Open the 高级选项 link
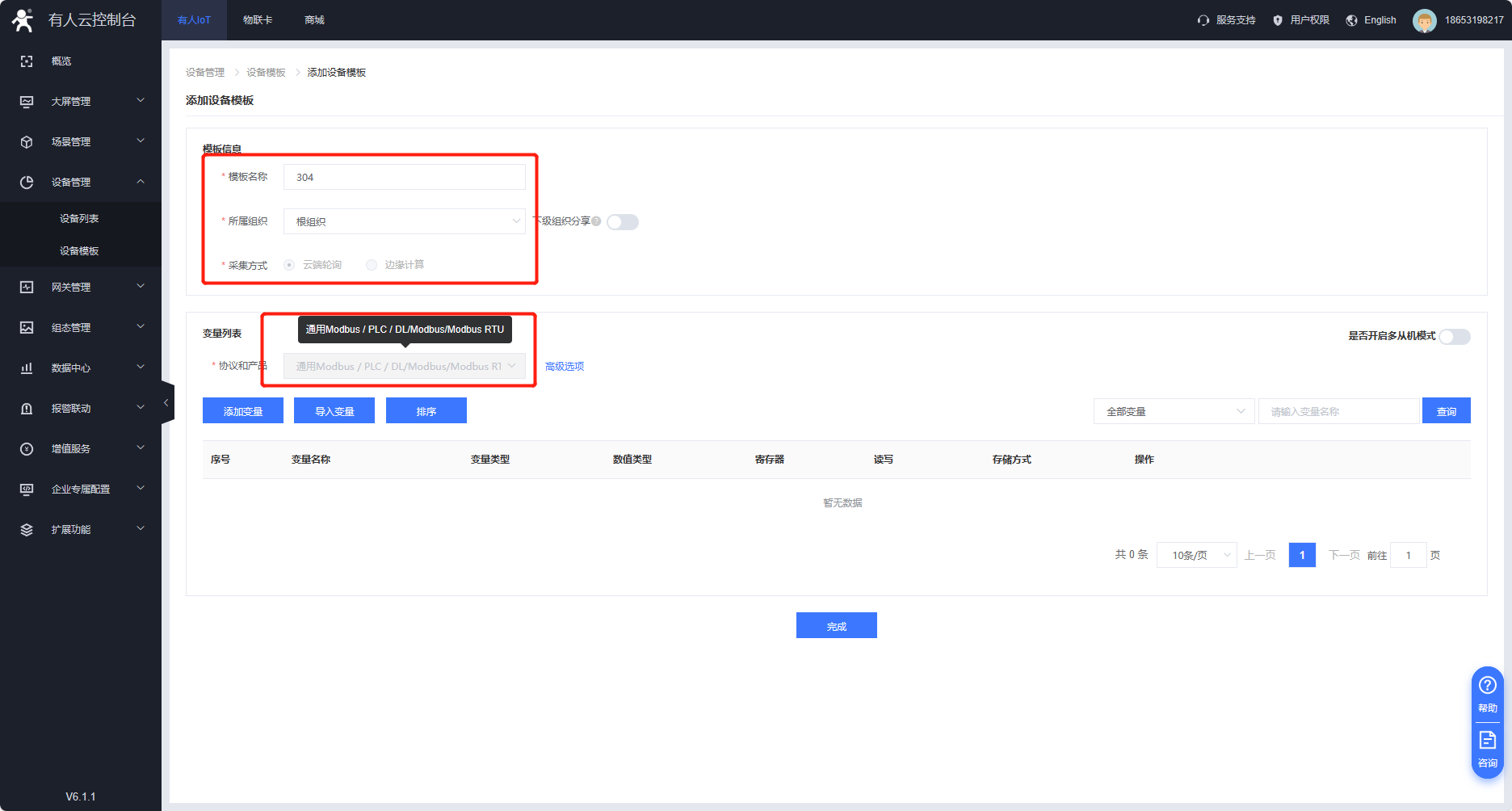 pyautogui.click(x=565, y=367)
